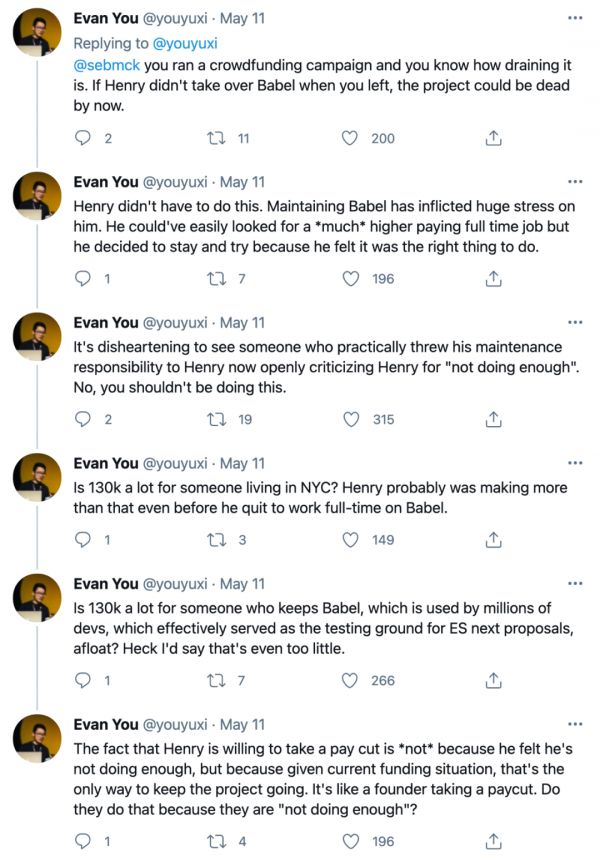Share the founder paycut tweet
This screenshot has width=600, height=861.
(x=493, y=841)
